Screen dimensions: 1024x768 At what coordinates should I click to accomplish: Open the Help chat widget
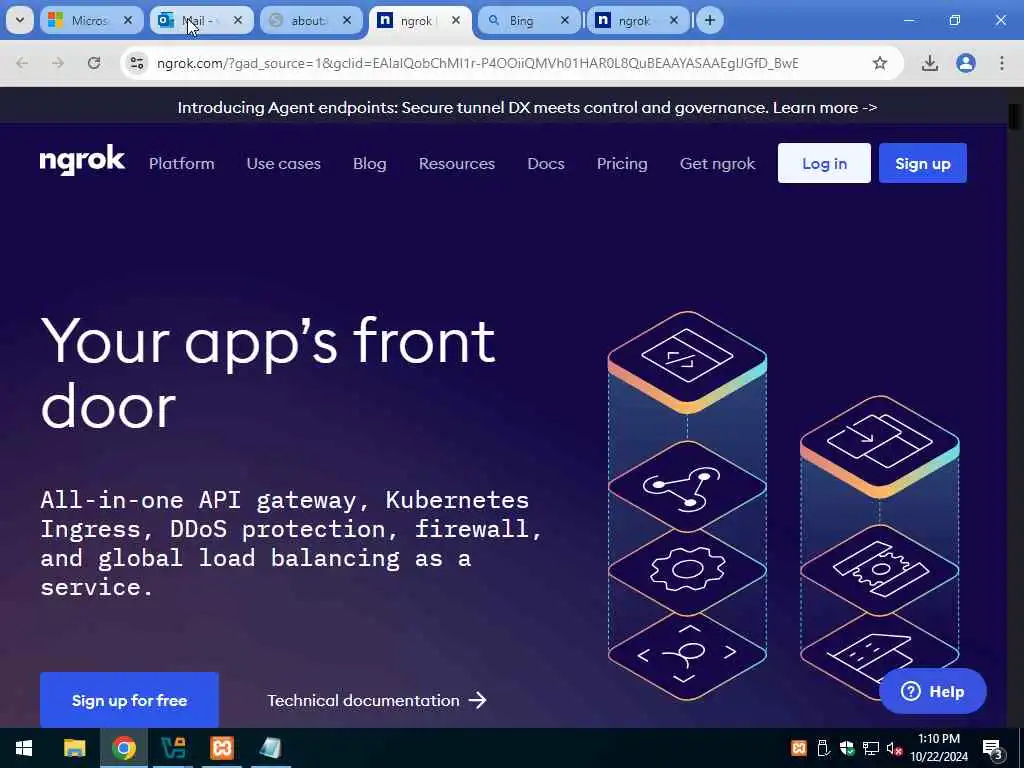tap(933, 691)
